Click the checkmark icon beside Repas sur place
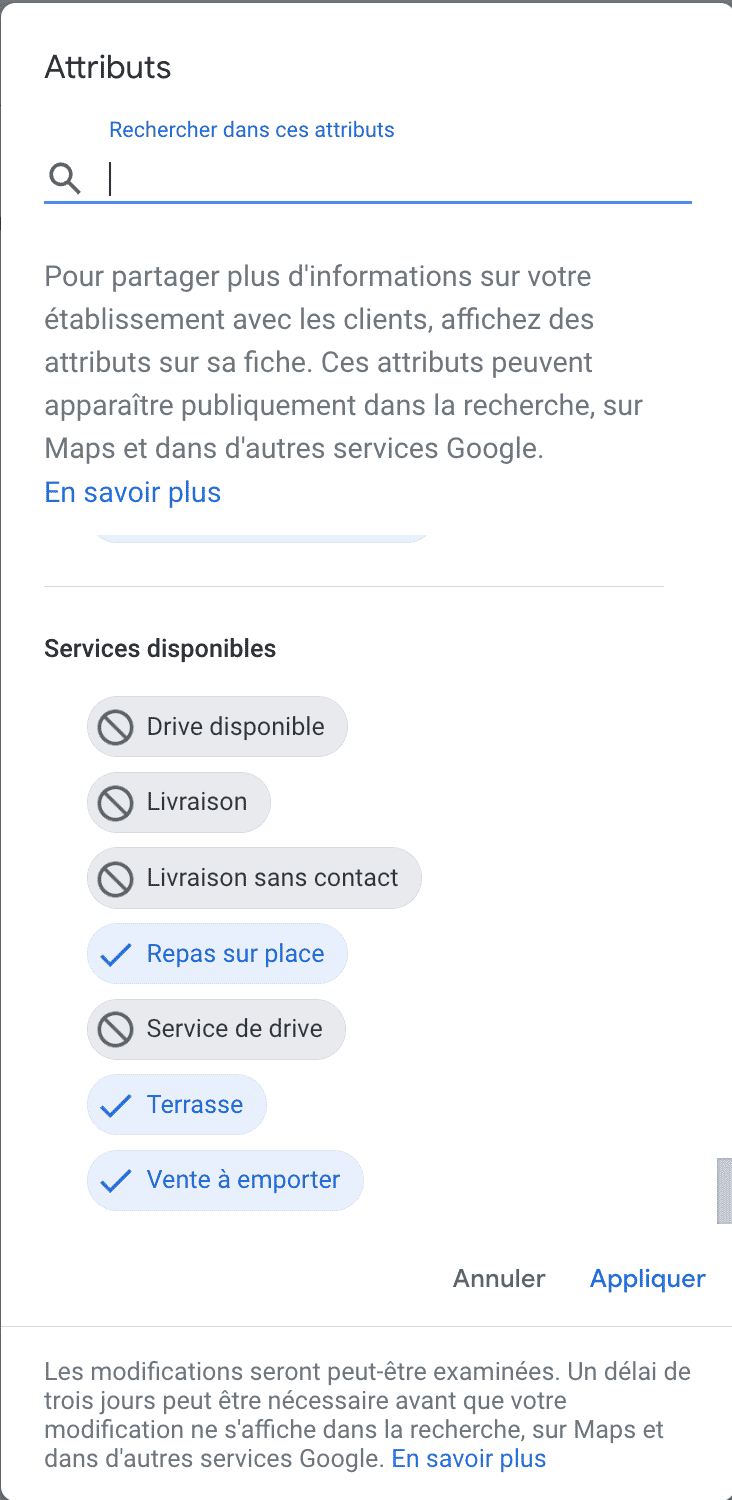This screenshot has height=1500, width=732. 116,954
